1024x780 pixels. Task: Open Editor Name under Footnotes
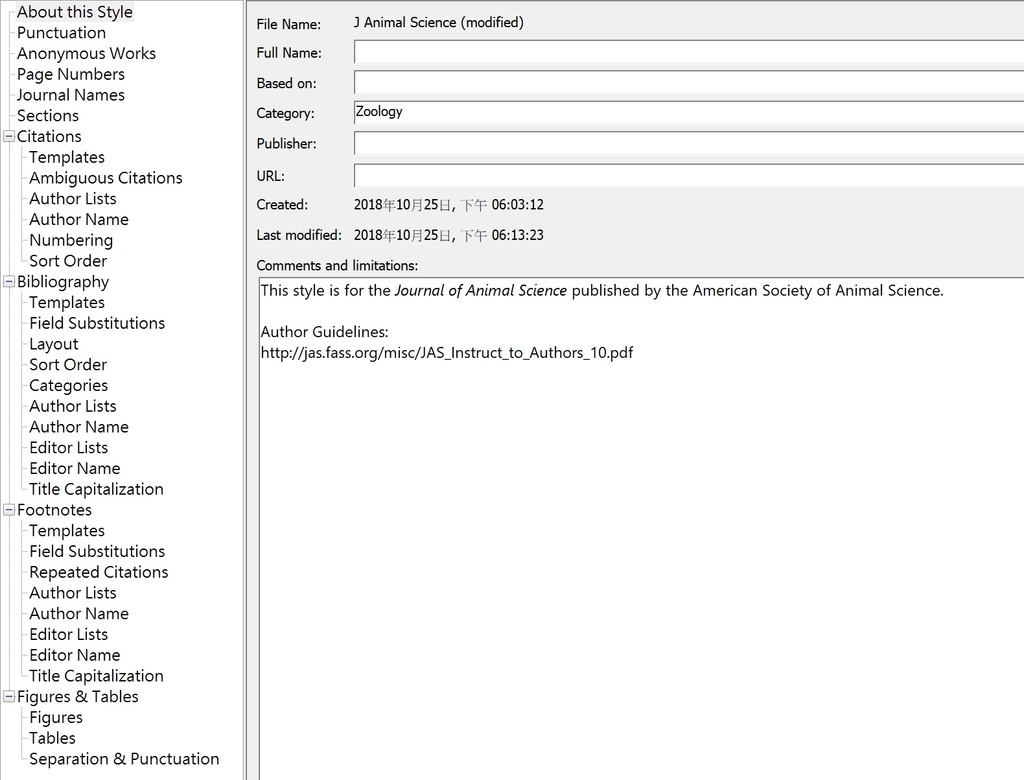[x=74, y=655]
